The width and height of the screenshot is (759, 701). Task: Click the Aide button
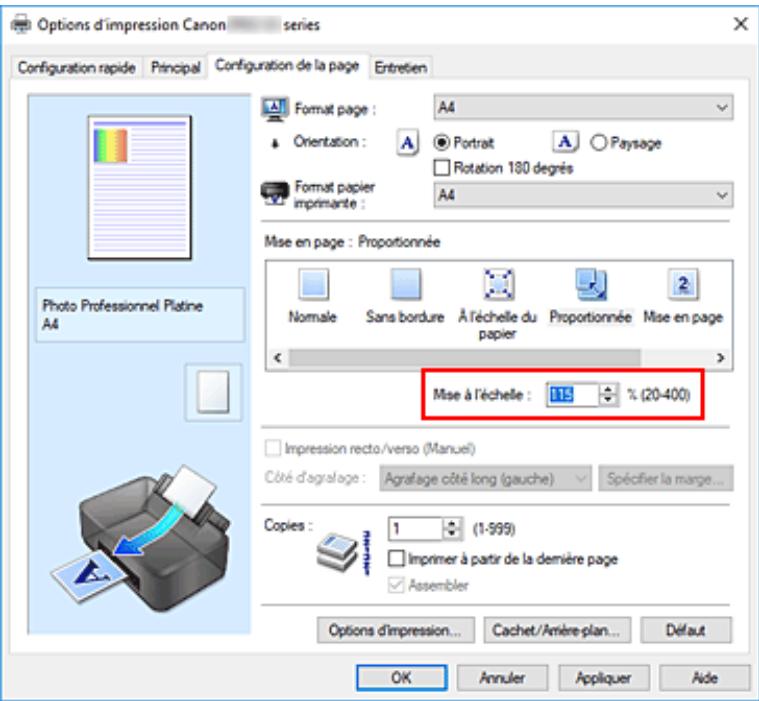(705, 677)
